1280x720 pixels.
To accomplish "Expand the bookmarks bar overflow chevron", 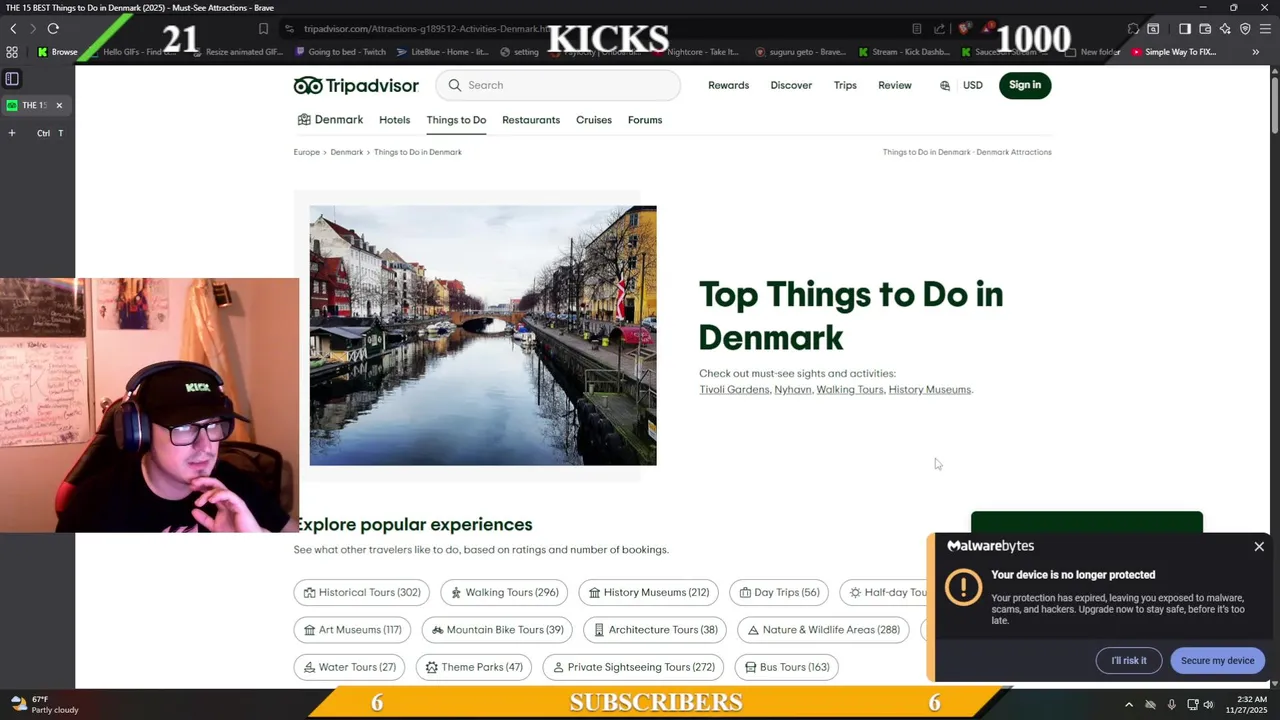I will tap(1256, 52).
